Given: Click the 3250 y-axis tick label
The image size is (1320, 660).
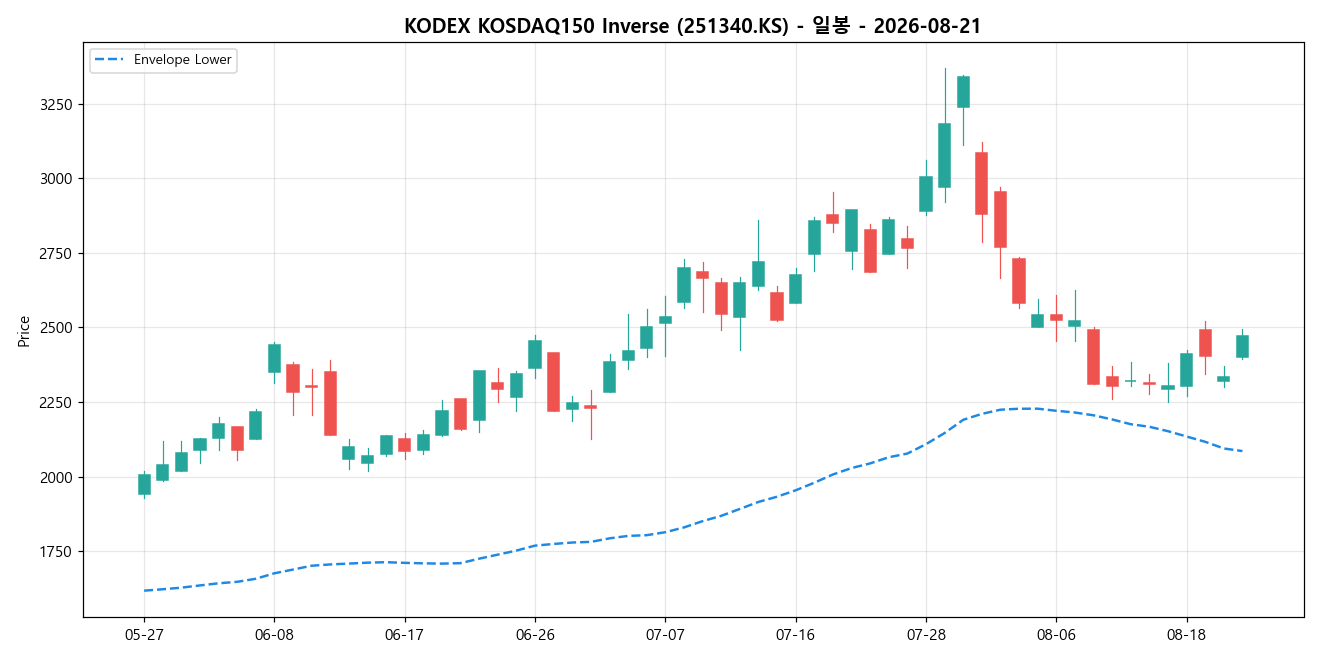Looking at the screenshot, I should (56, 104).
